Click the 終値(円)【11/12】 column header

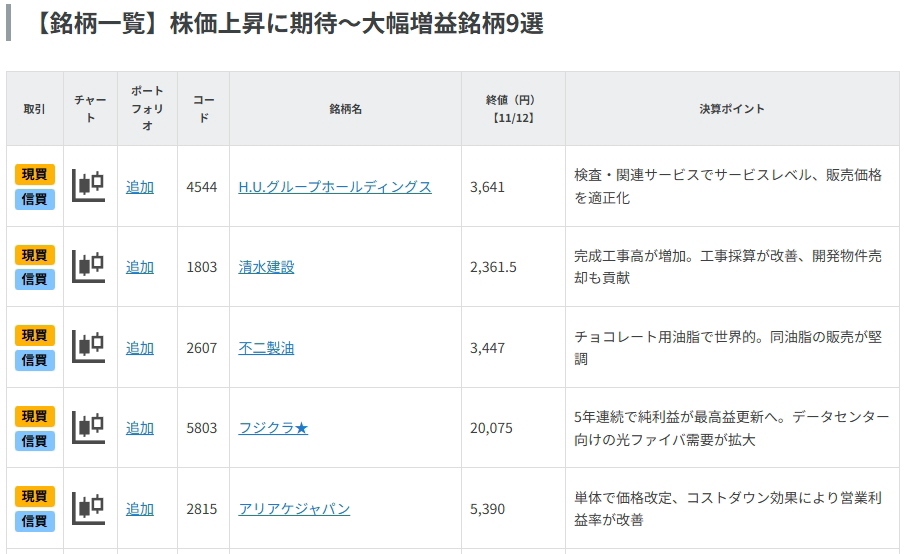tap(513, 109)
